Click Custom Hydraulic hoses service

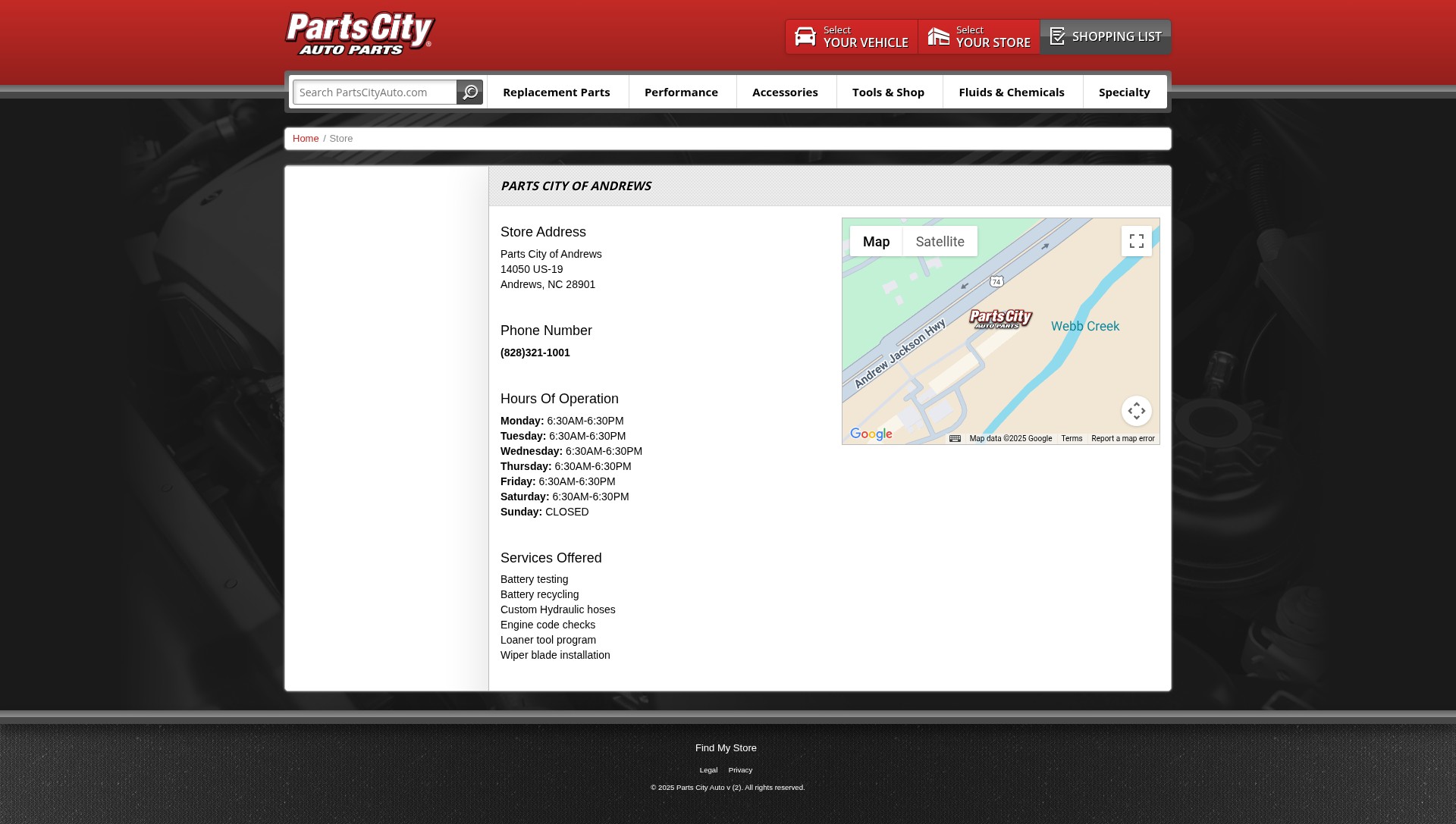click(x=557, y=609)
